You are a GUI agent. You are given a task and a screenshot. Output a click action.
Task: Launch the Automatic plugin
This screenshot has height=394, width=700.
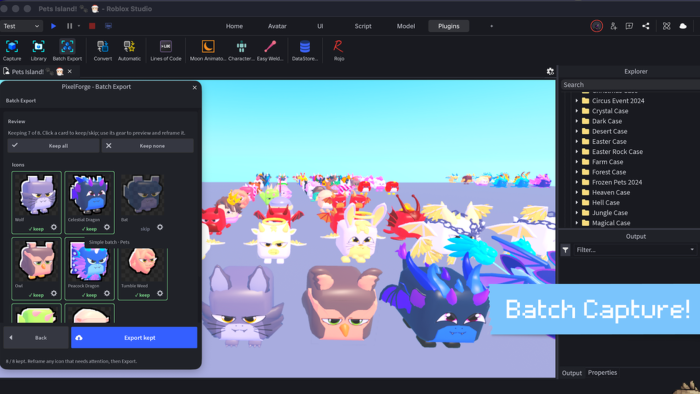129,50
